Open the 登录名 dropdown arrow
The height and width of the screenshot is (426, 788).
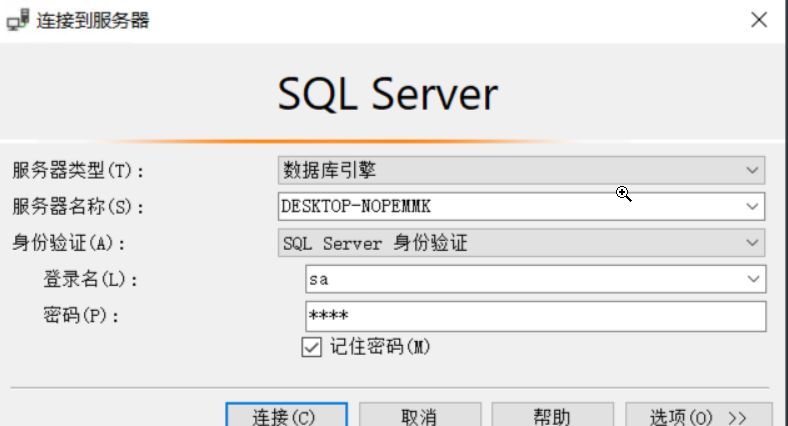pyautogui.click(x=753, y=280)
